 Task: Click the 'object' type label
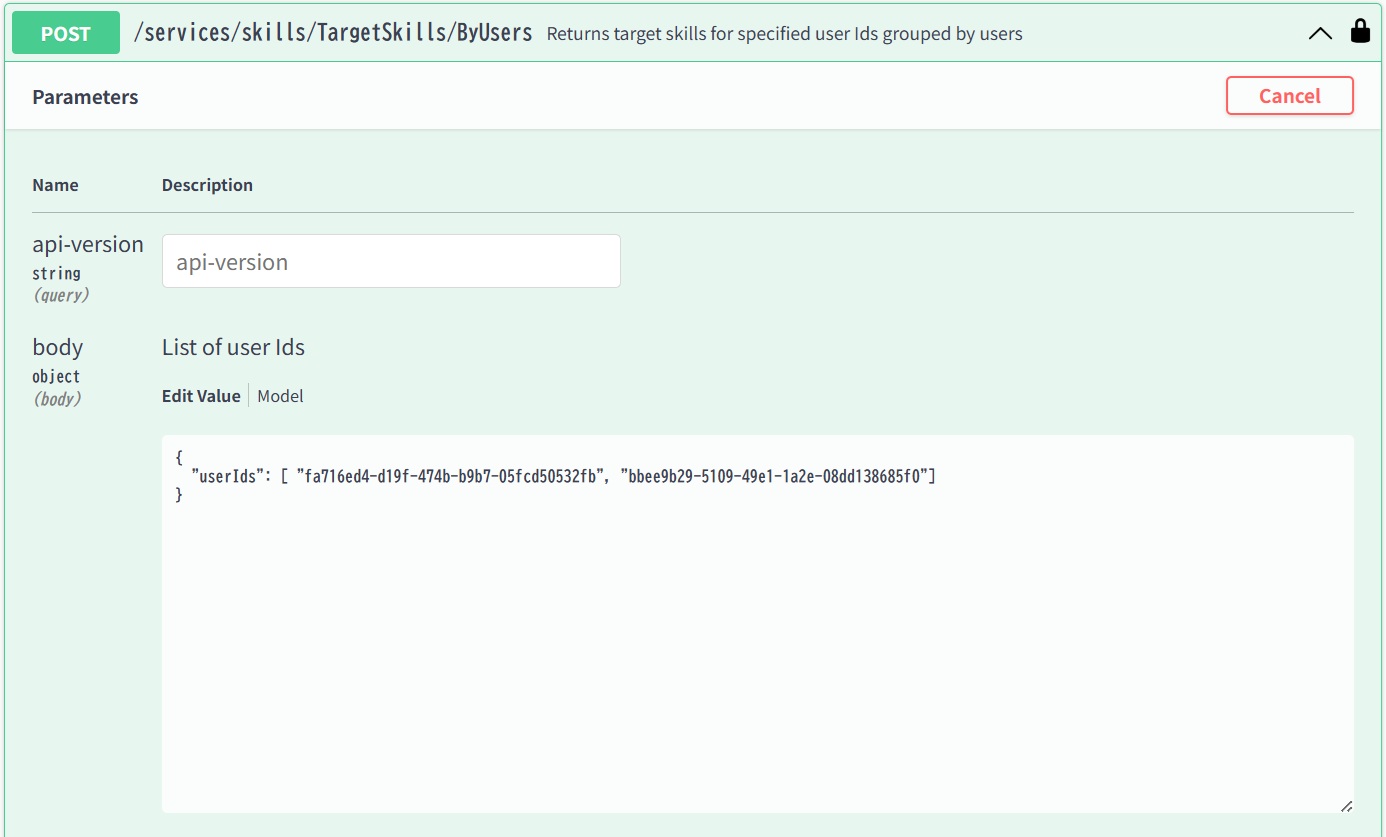(x=56, y=376)
